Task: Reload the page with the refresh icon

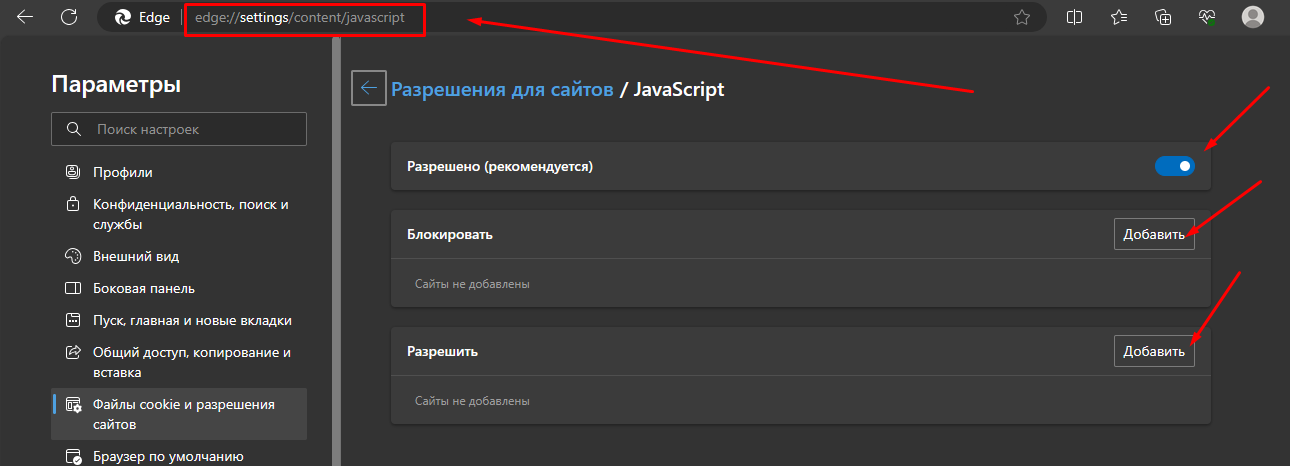Action: click(69, 17)
